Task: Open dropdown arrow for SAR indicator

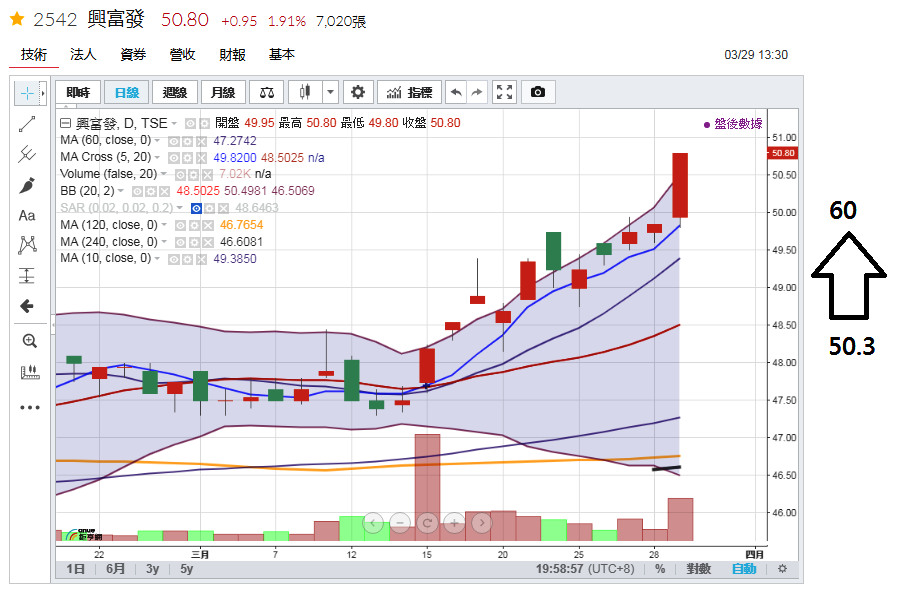Action: tap(180, 207)
